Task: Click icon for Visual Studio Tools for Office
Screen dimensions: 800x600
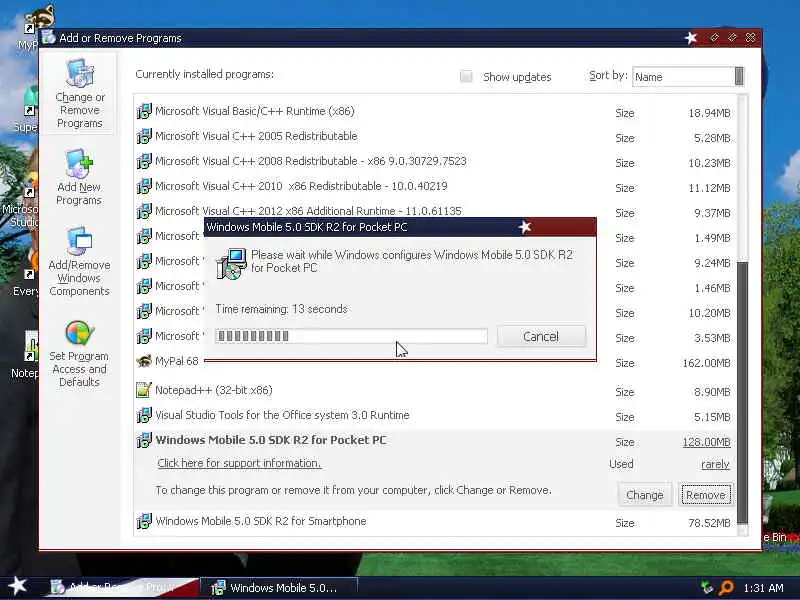Action: click(144, 415)
